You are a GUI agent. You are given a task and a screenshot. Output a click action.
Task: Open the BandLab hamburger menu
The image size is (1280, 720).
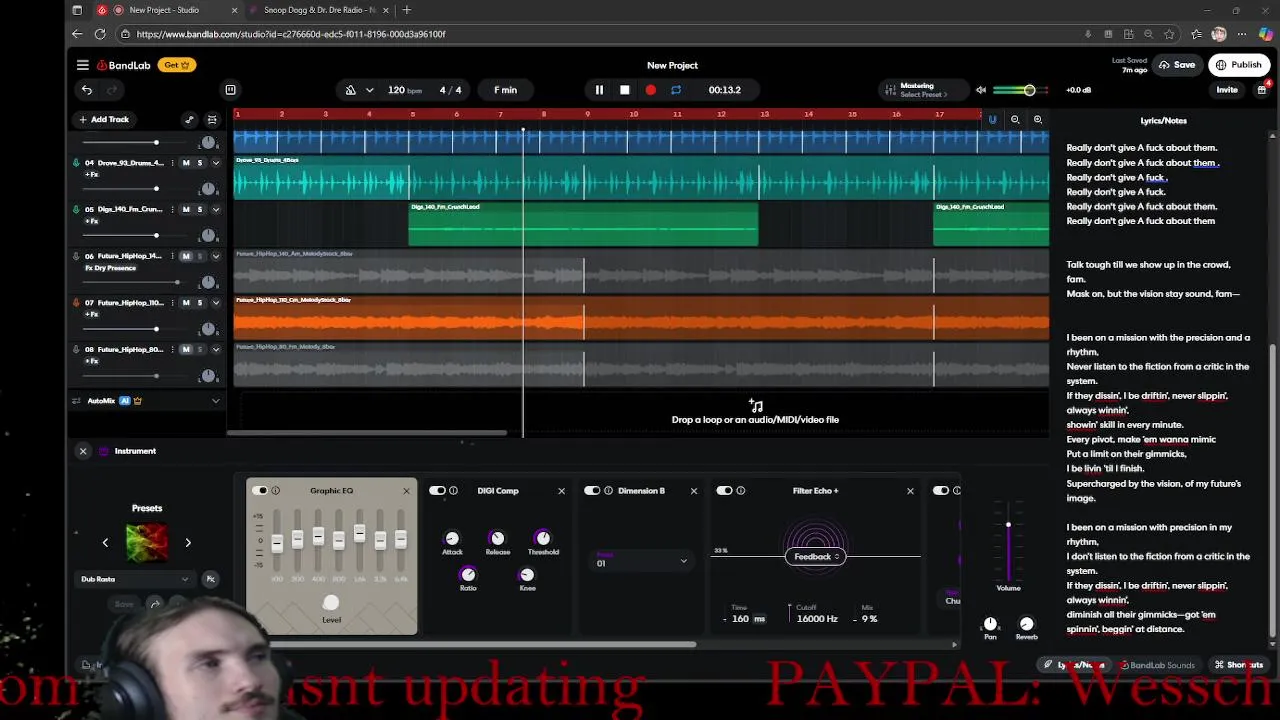[82, 65]
